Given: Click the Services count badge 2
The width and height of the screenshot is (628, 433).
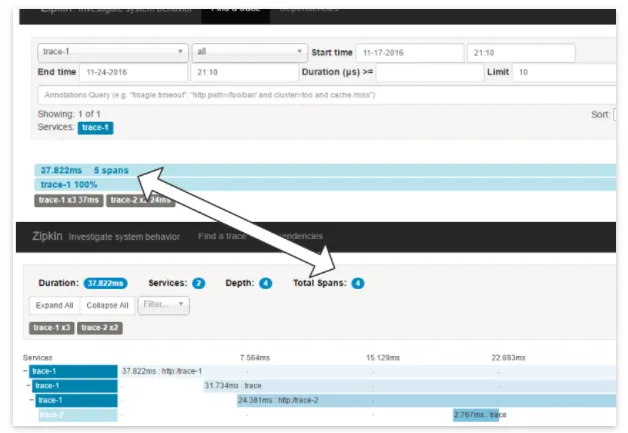Looking at the screenshot, I should pyautogui.click(x=198, y=284).
